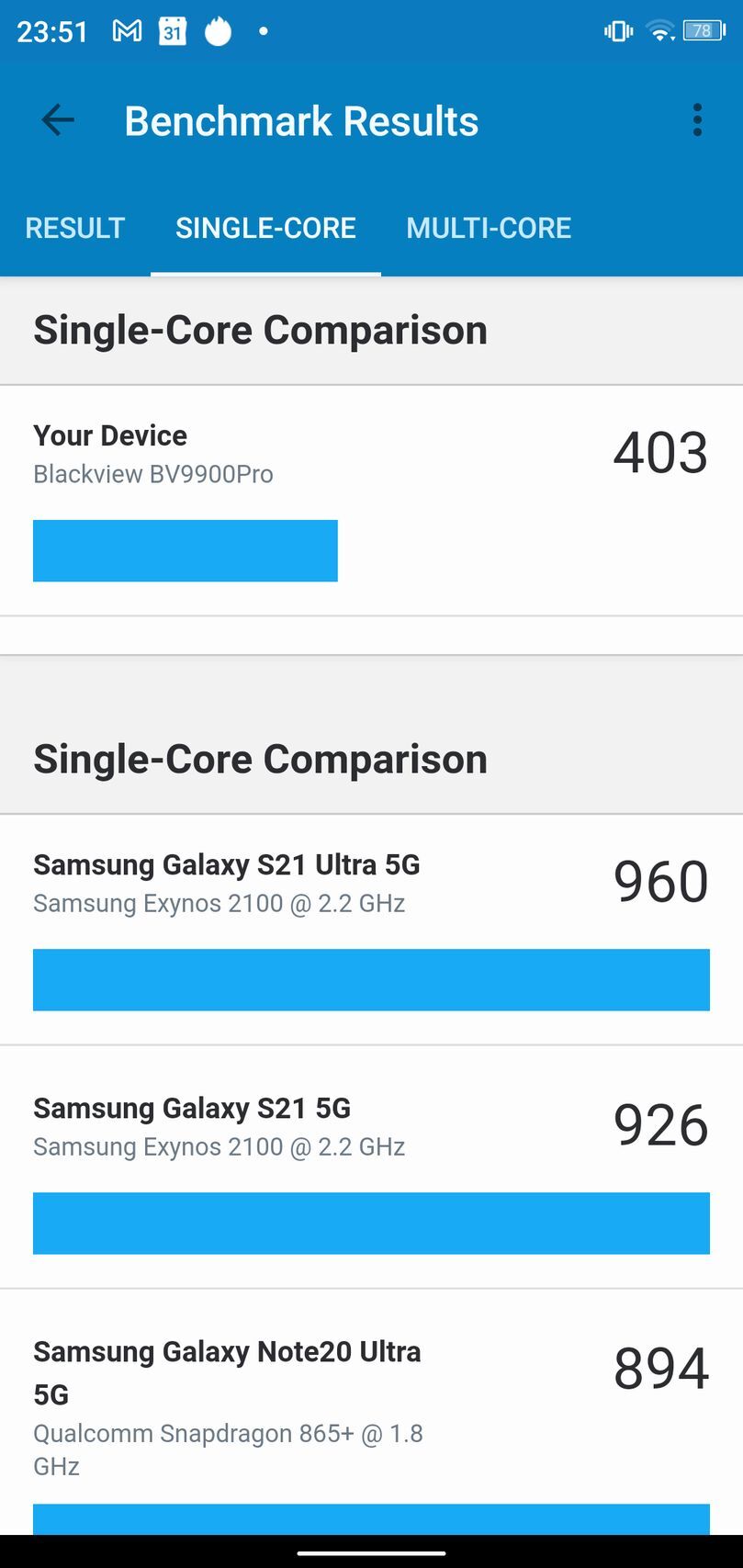This screenshot has width=743, height=1568.
Task: Switch to the RESULT tab
Action: tap(75, 228)
